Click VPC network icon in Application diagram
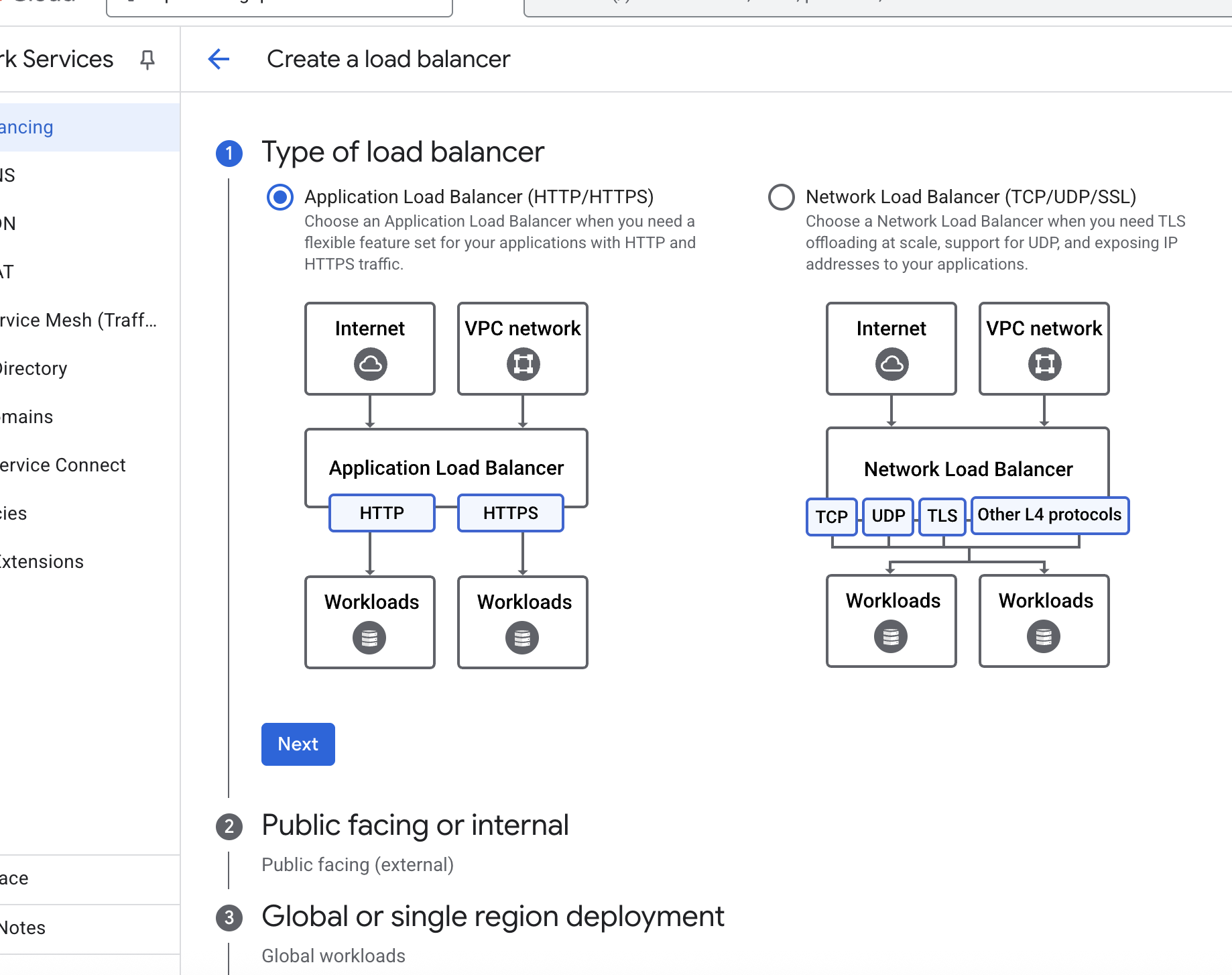Viewport: 1232px width, 975px height. 523,364
